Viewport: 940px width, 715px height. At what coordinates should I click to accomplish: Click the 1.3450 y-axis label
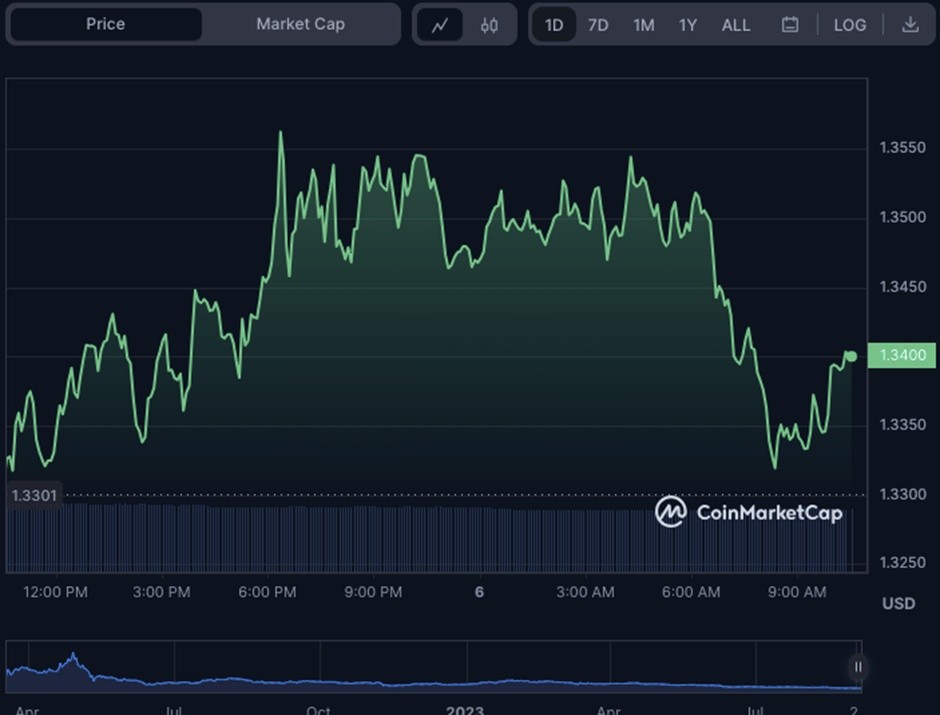(x=902, y=286)
